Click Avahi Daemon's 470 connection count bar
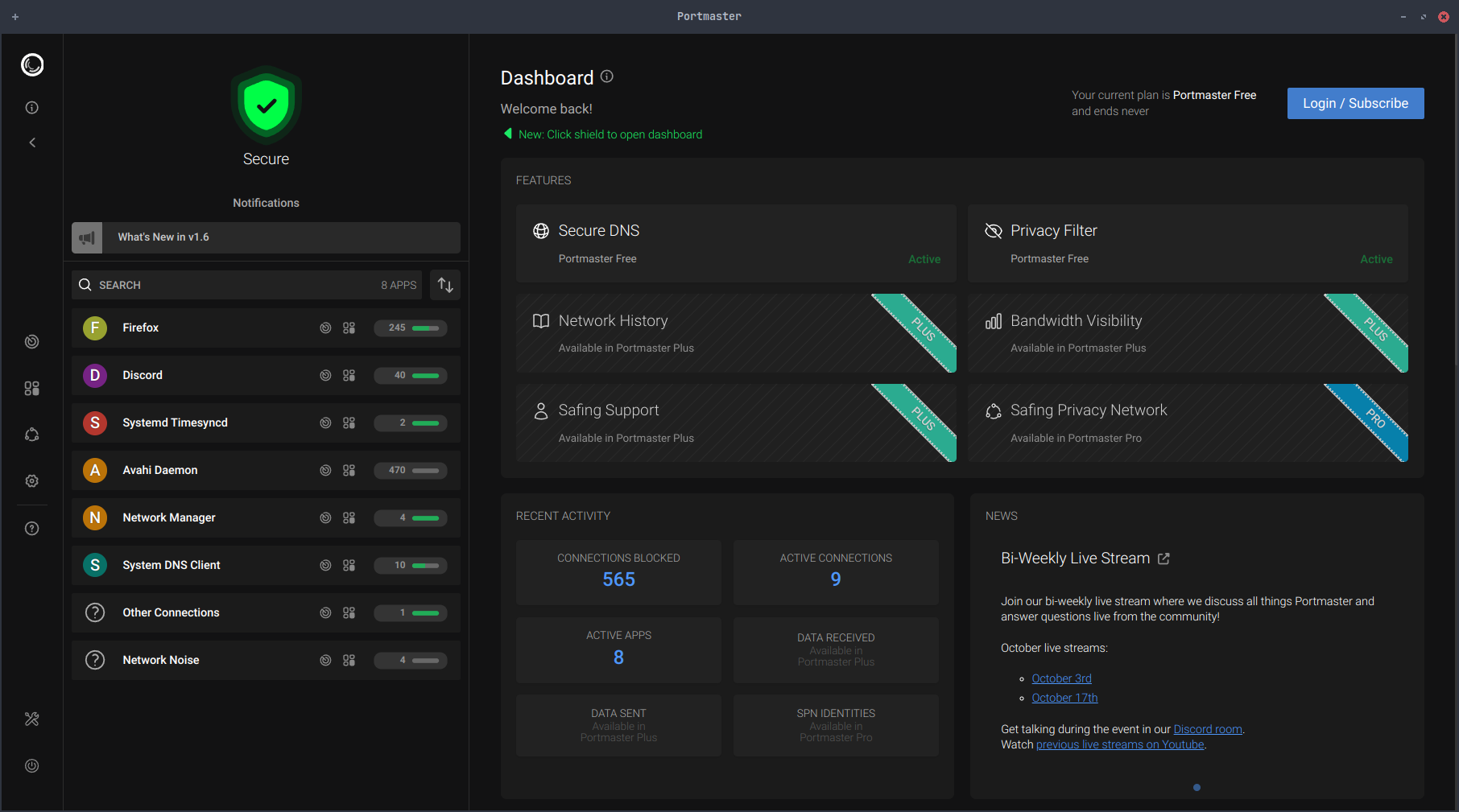Screen dimensions: 1459x812 click(x=411, y=471)
